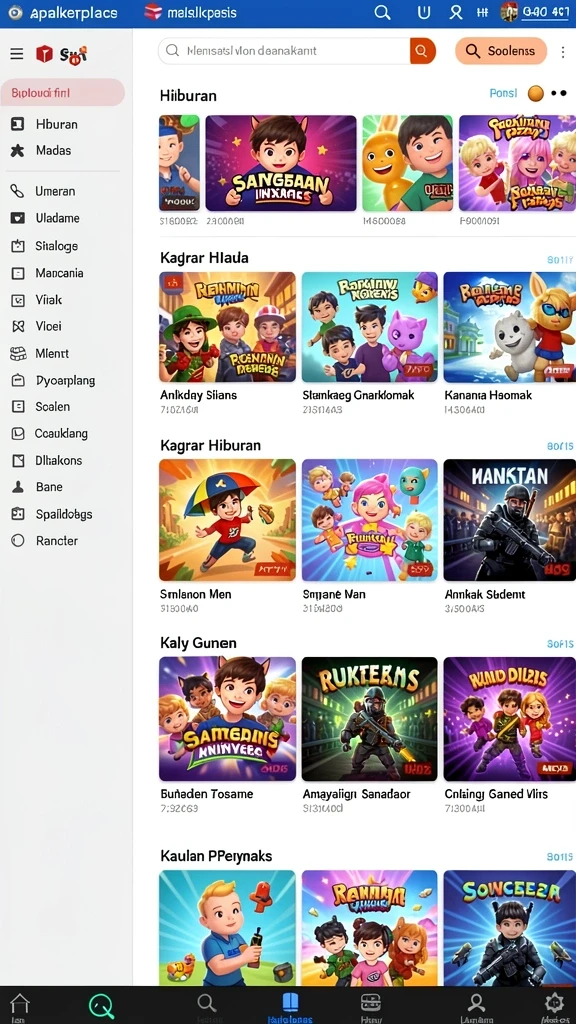Open the orange blob character banner in Hiburan
The height and width of the screenshot is (1024, 576).
click(x=408, y=163)
